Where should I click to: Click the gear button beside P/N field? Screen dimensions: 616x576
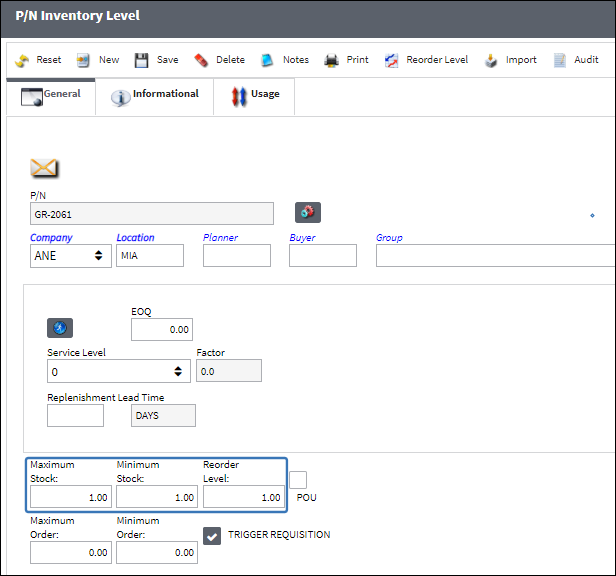click(x=308, y=213)
